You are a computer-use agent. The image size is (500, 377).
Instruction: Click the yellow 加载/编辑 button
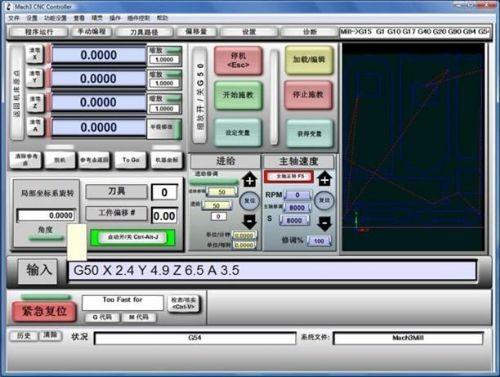pyautogui.click(x=309, y=60)
